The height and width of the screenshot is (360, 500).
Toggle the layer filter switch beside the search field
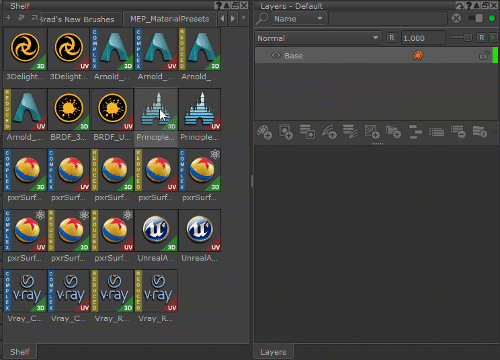tap(476, 18)
